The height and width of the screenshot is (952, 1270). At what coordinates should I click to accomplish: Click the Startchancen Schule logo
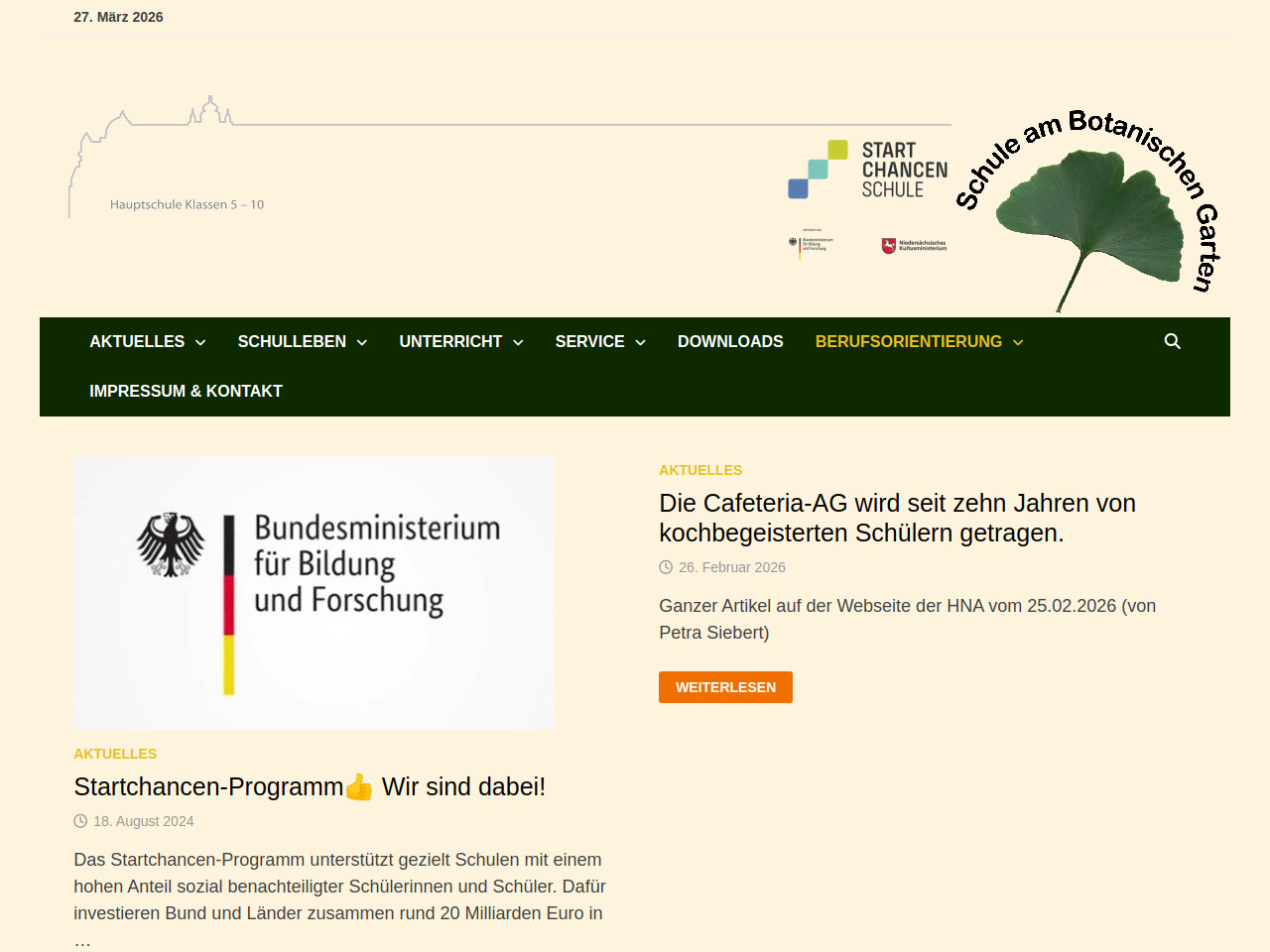click(x=867, y=170)
